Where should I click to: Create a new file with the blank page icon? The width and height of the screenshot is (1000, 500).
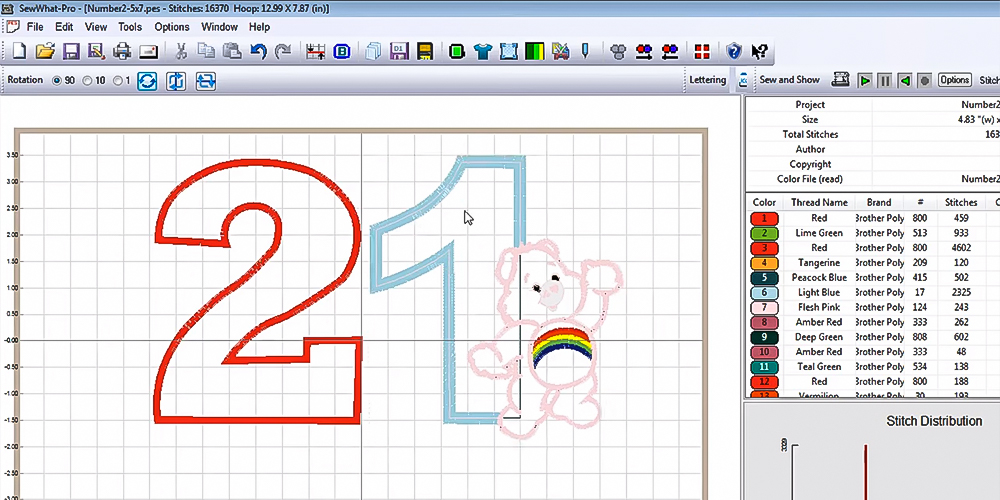click(18, 51)
